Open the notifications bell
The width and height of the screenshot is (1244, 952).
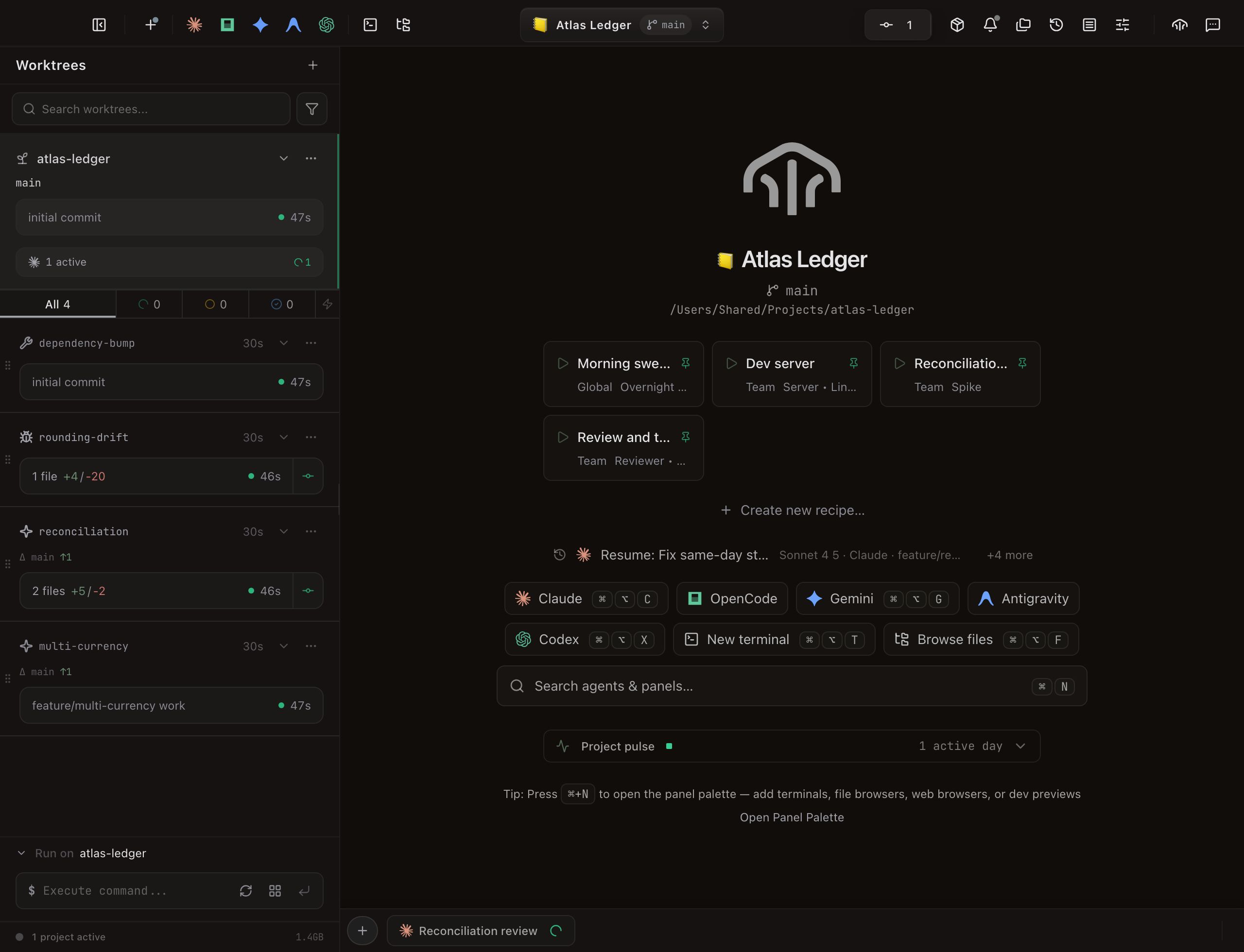pyautogui.click(x=990, y=25)
